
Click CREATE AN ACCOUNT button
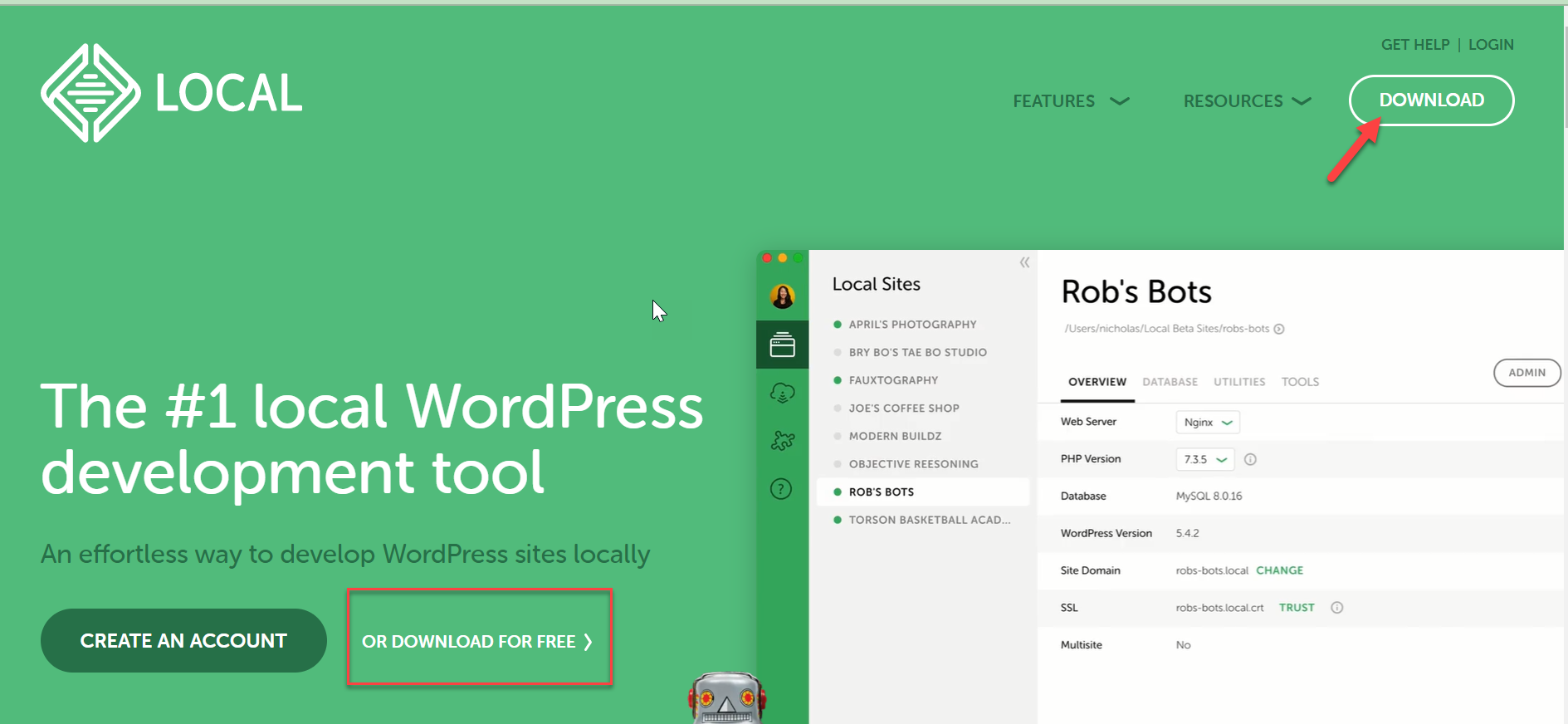click(x=183, y=641)
